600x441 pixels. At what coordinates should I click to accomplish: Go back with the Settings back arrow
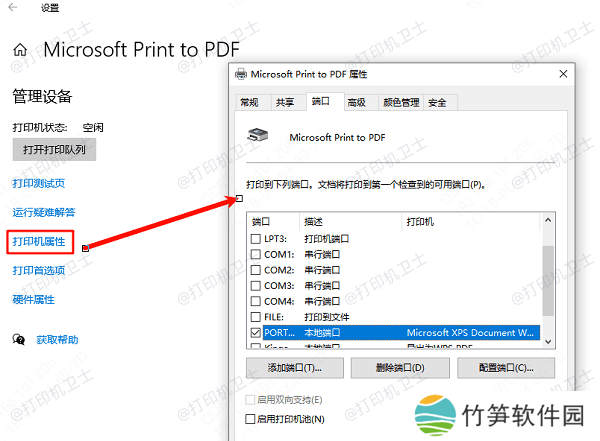coord(13,7)
